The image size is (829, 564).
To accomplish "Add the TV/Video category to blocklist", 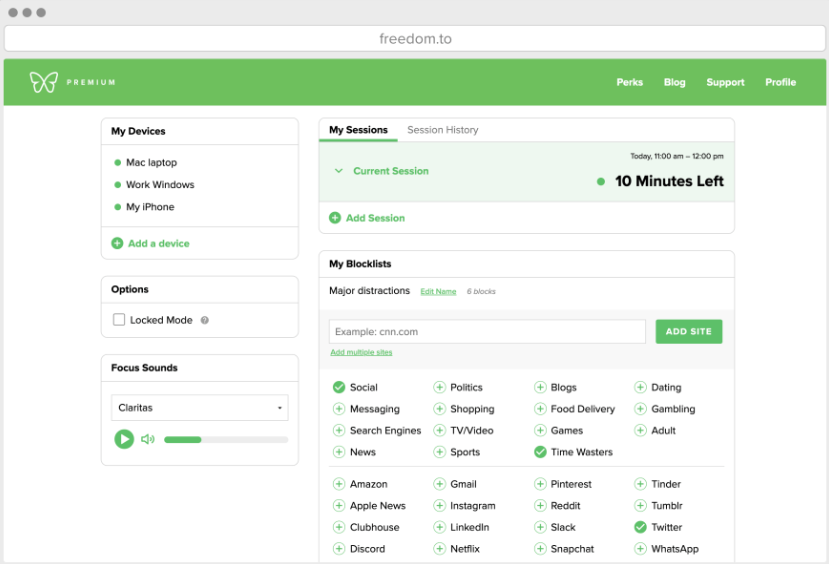I will click(439, 430).
